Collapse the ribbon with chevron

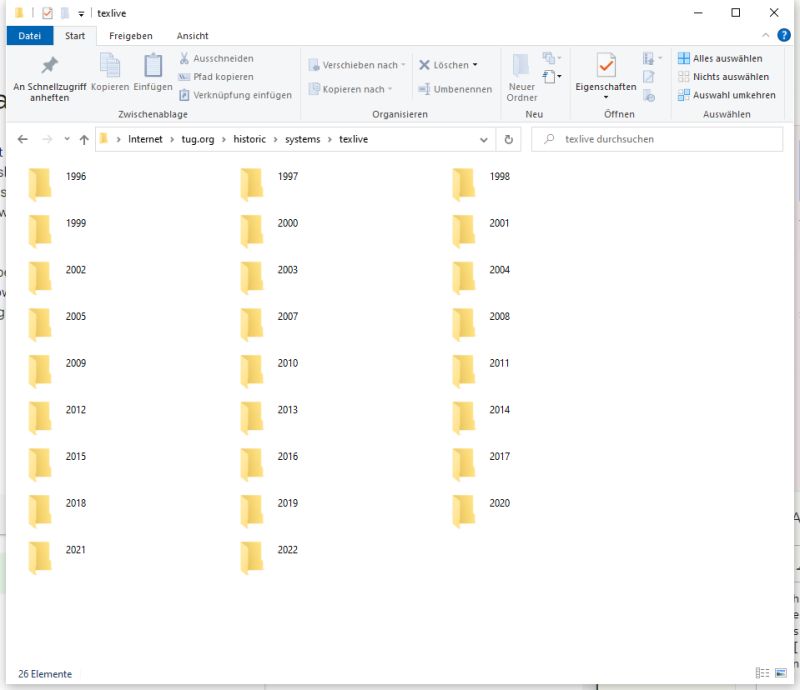(x=765, y=35)
